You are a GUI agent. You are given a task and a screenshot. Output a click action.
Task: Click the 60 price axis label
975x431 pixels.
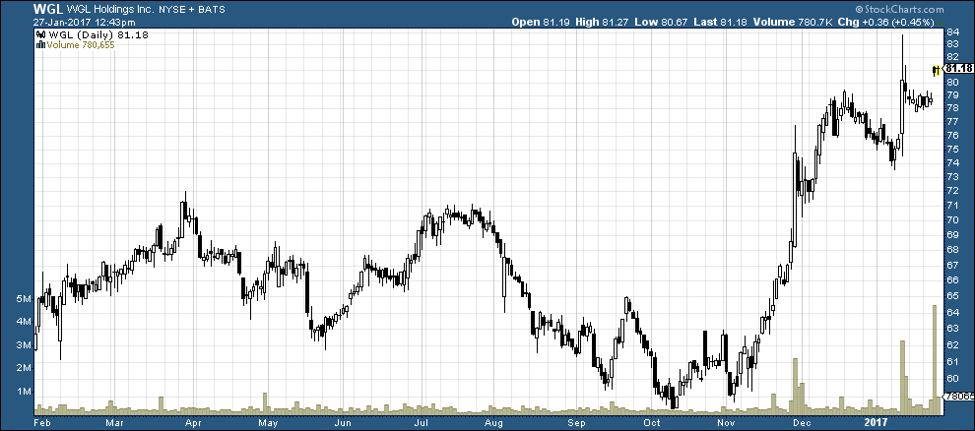[951, 379]
